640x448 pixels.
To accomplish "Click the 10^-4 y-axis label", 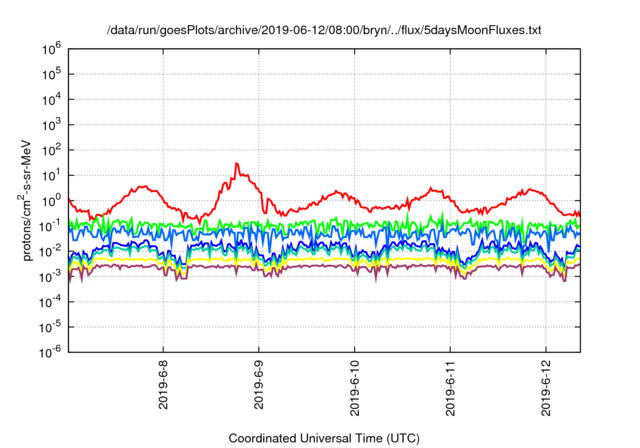I will coord(50,302).
